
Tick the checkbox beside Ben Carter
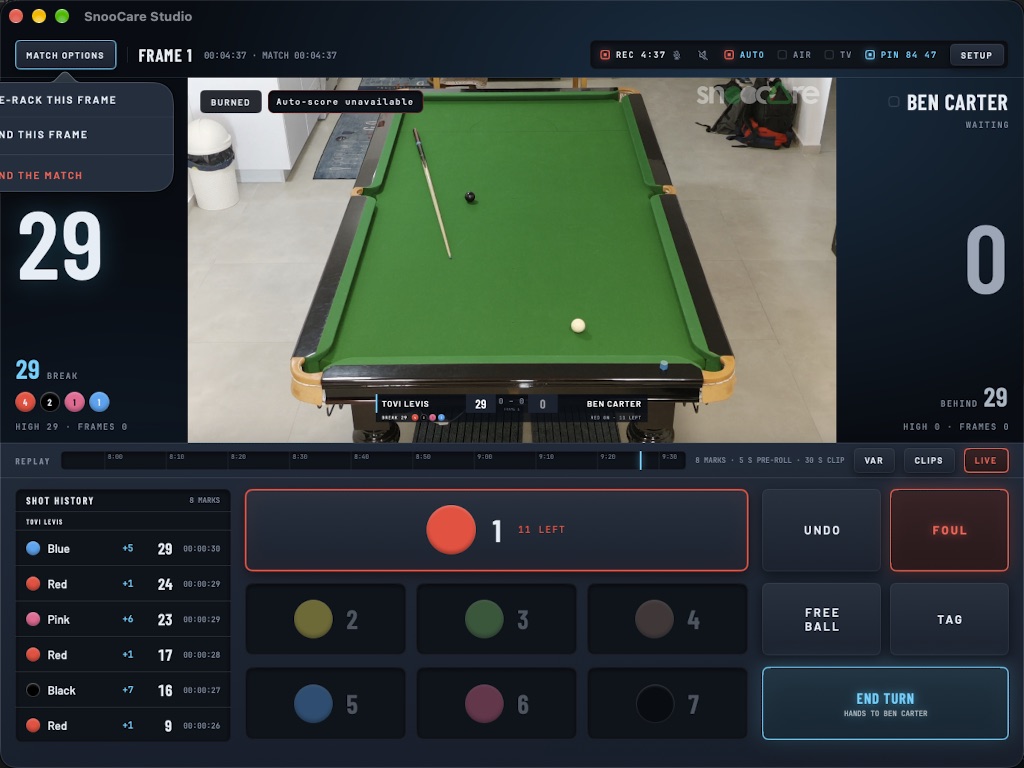(893, 102)
